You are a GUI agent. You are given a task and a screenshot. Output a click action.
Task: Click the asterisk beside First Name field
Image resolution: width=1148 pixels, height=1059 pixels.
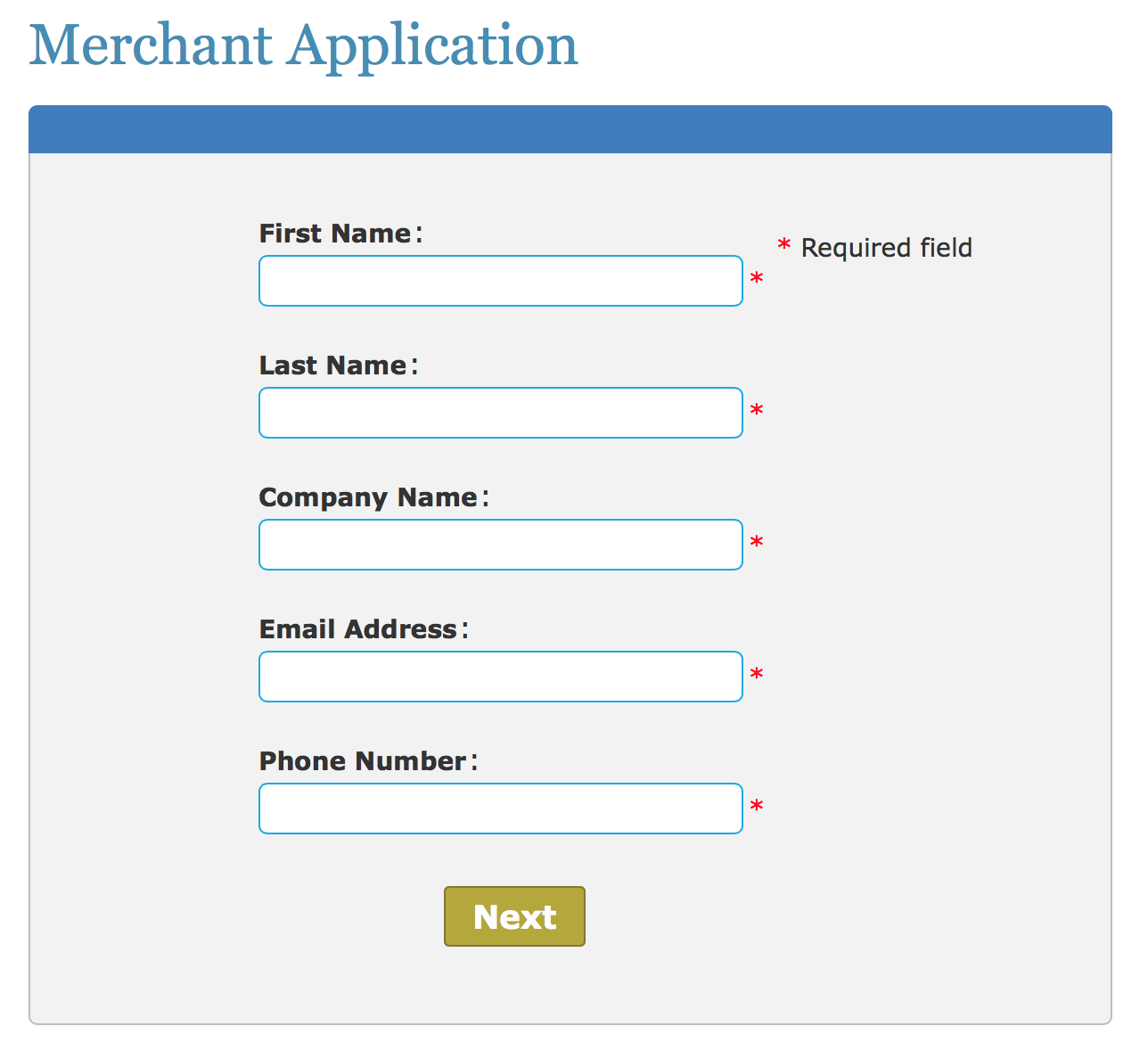point(756,279)
